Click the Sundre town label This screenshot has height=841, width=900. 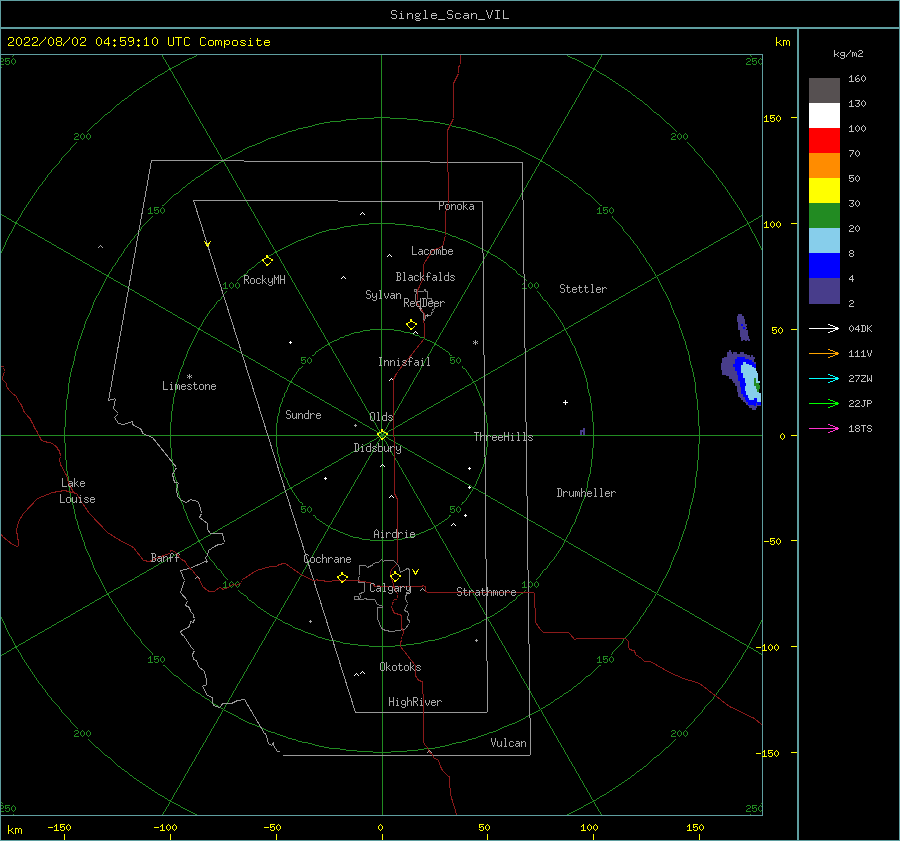pos(303,415)
